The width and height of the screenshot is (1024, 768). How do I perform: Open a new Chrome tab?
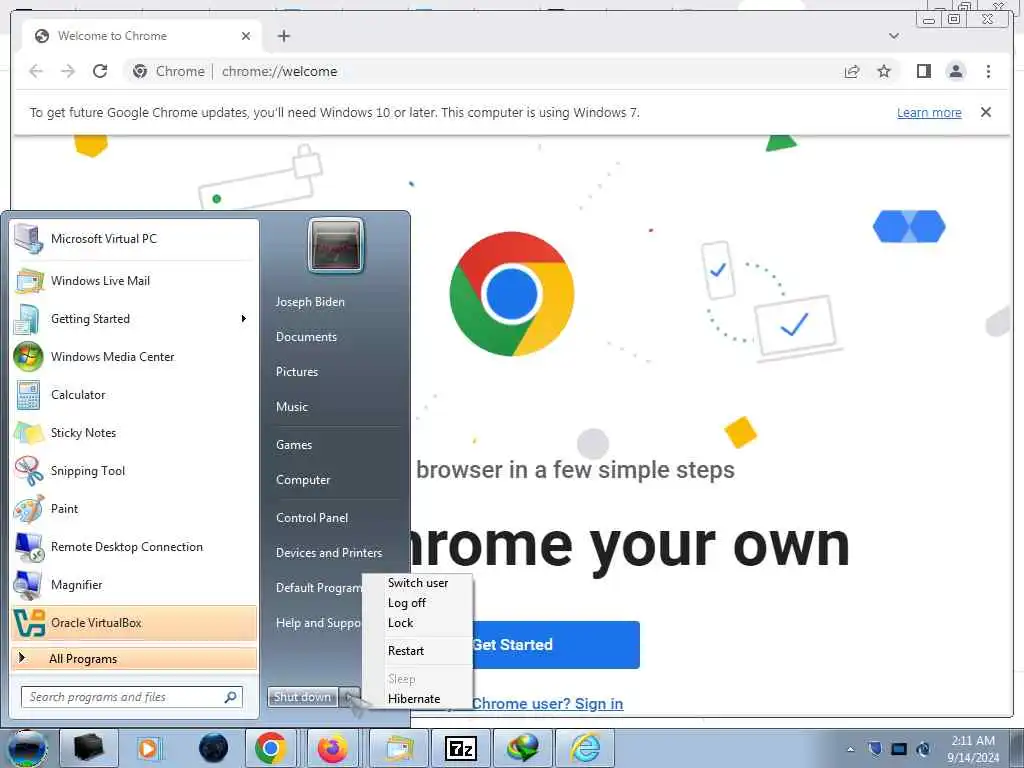(x=283, y=36)
